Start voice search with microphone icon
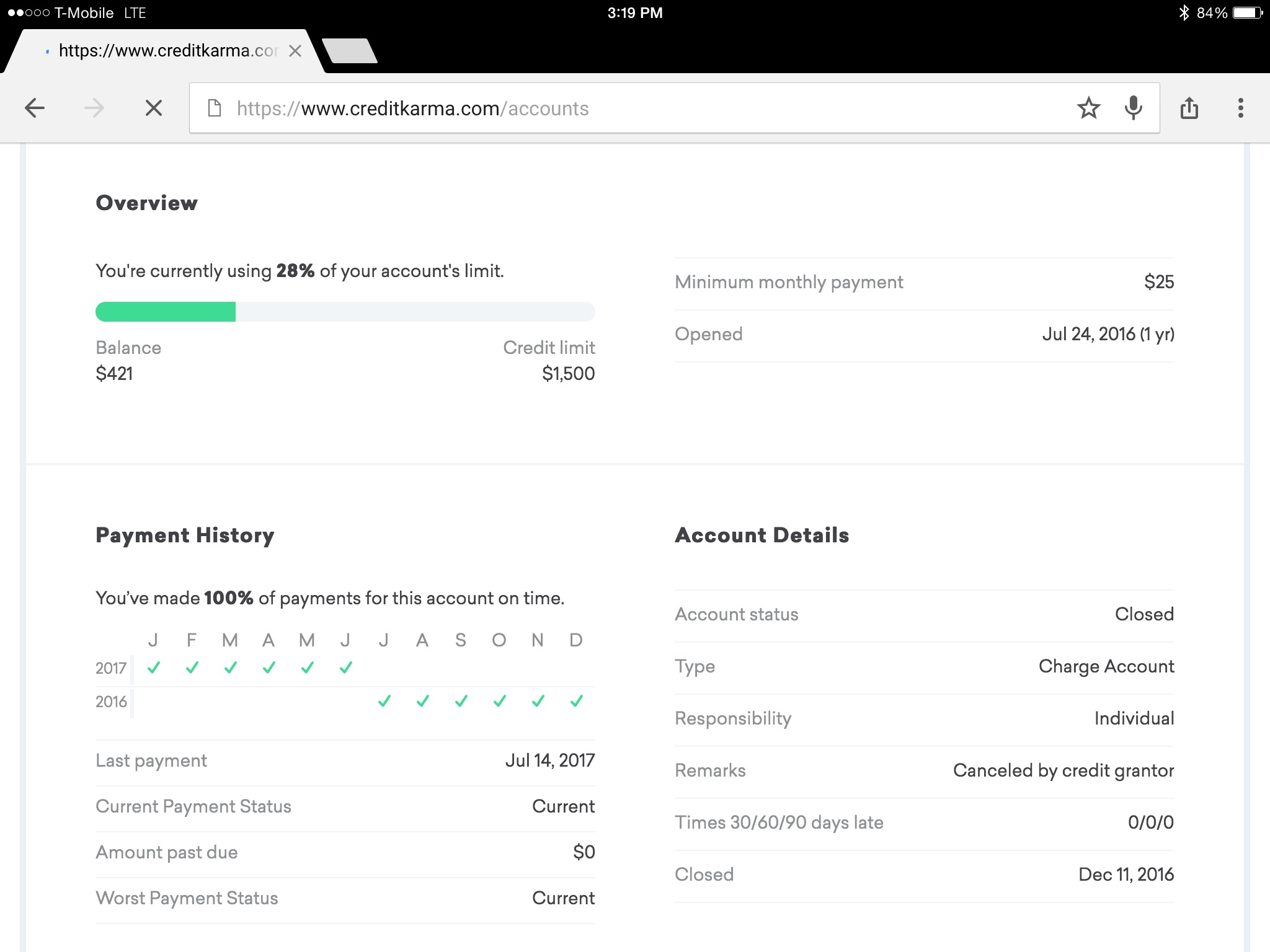This screenshot has width=1270, height=952. pyautogui.click(x=1133, y=108)
